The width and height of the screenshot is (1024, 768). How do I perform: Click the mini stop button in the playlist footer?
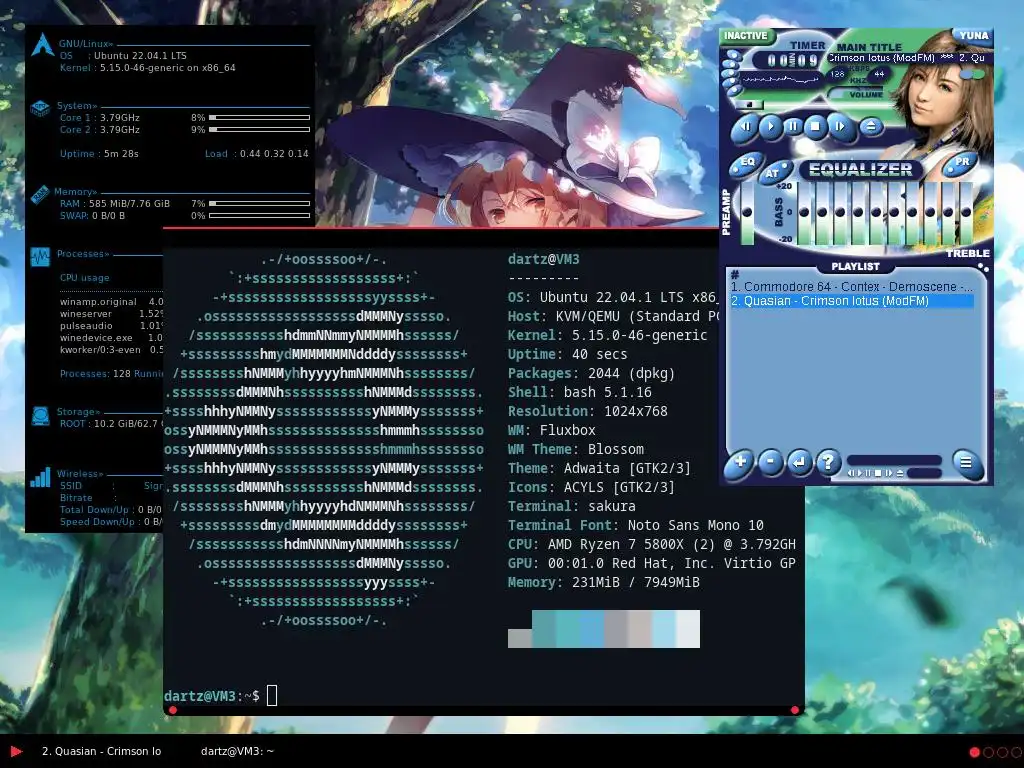(878, 473)
